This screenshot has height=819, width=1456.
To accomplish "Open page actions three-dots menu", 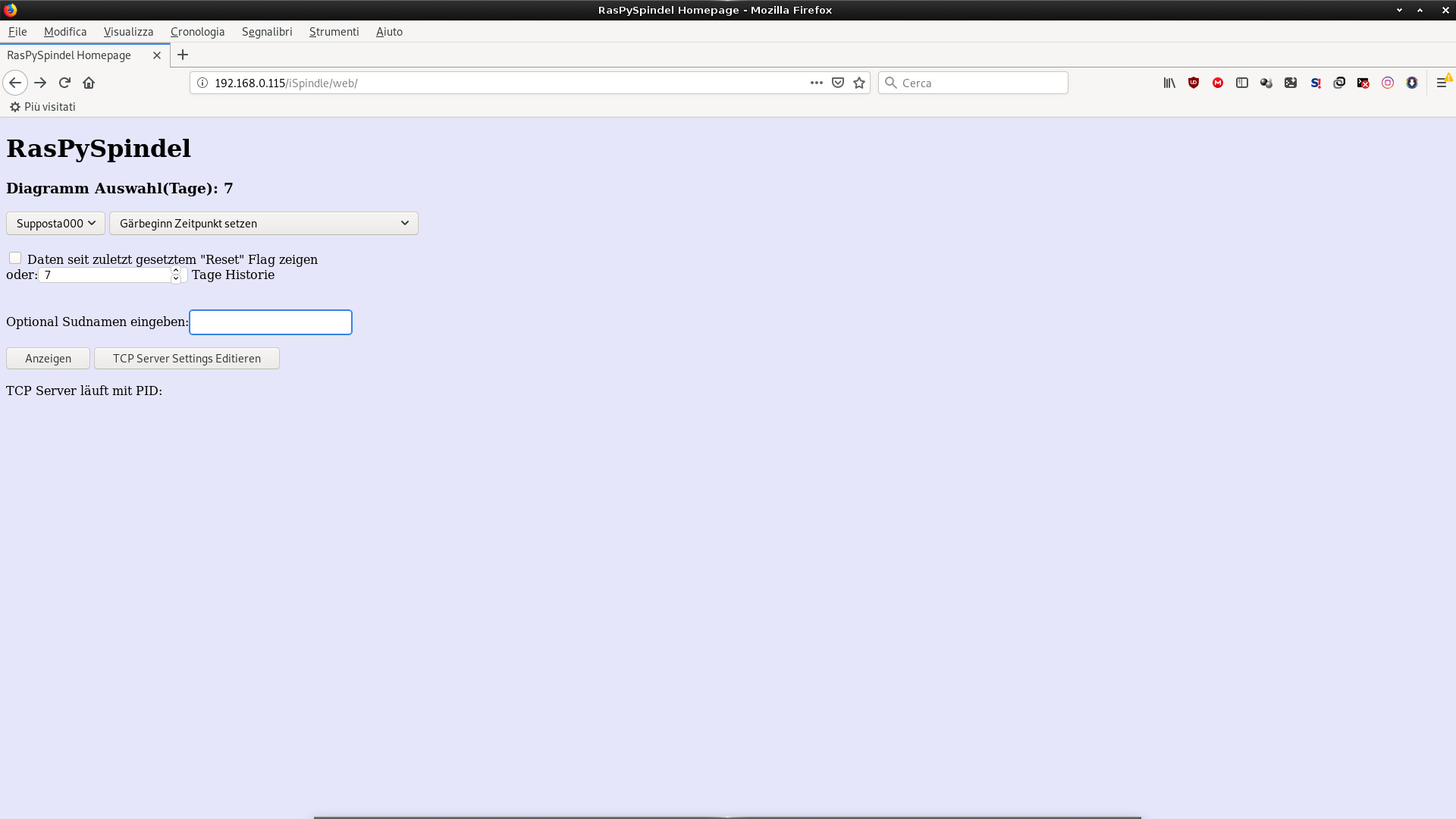I will click(816, 83).
